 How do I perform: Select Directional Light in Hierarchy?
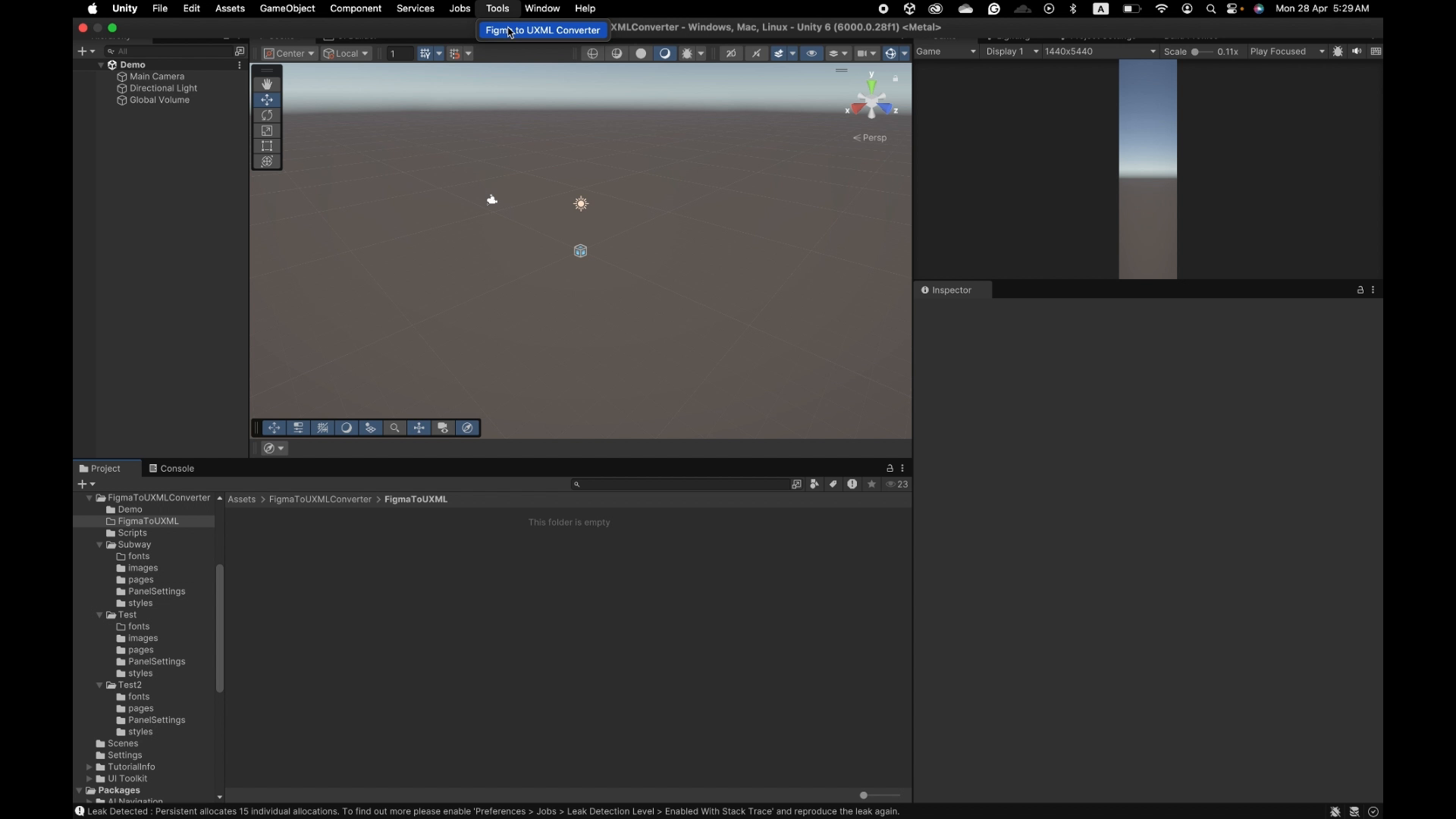(x=163, y=89)
